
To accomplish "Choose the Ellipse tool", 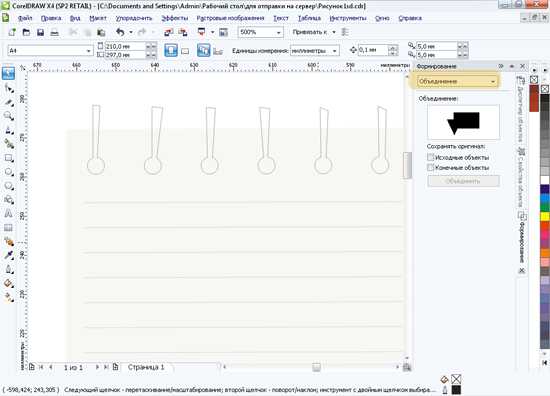I will 8,172.
